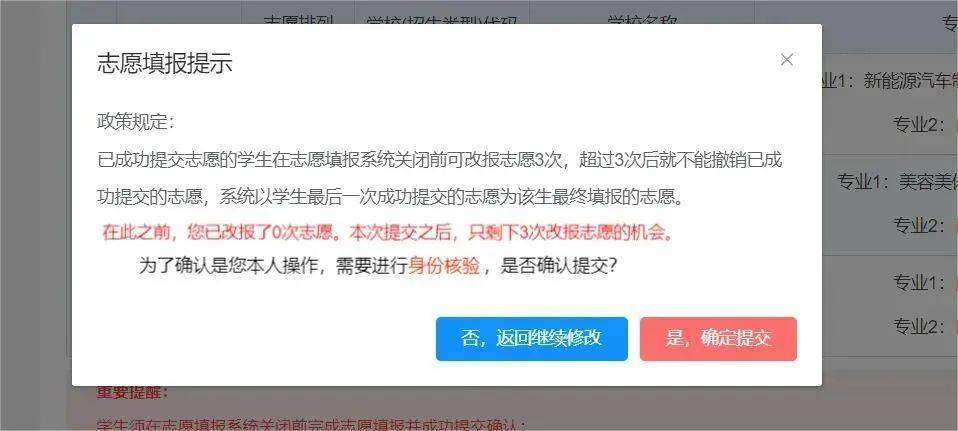Screen dimensions: 958x431
Task: Select the dialog title 志愿填报提示
Action: coord(164,64)
